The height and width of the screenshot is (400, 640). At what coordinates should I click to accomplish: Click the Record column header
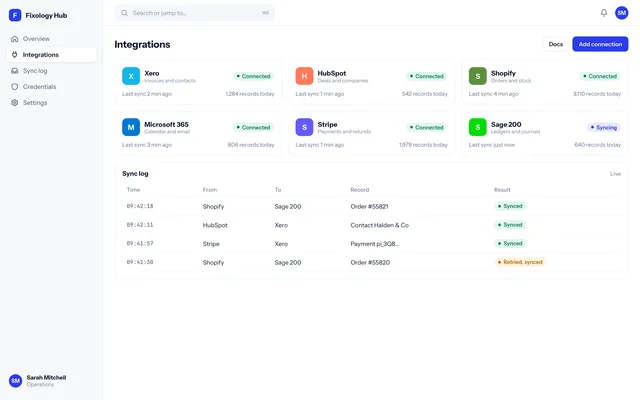[360, 190]
